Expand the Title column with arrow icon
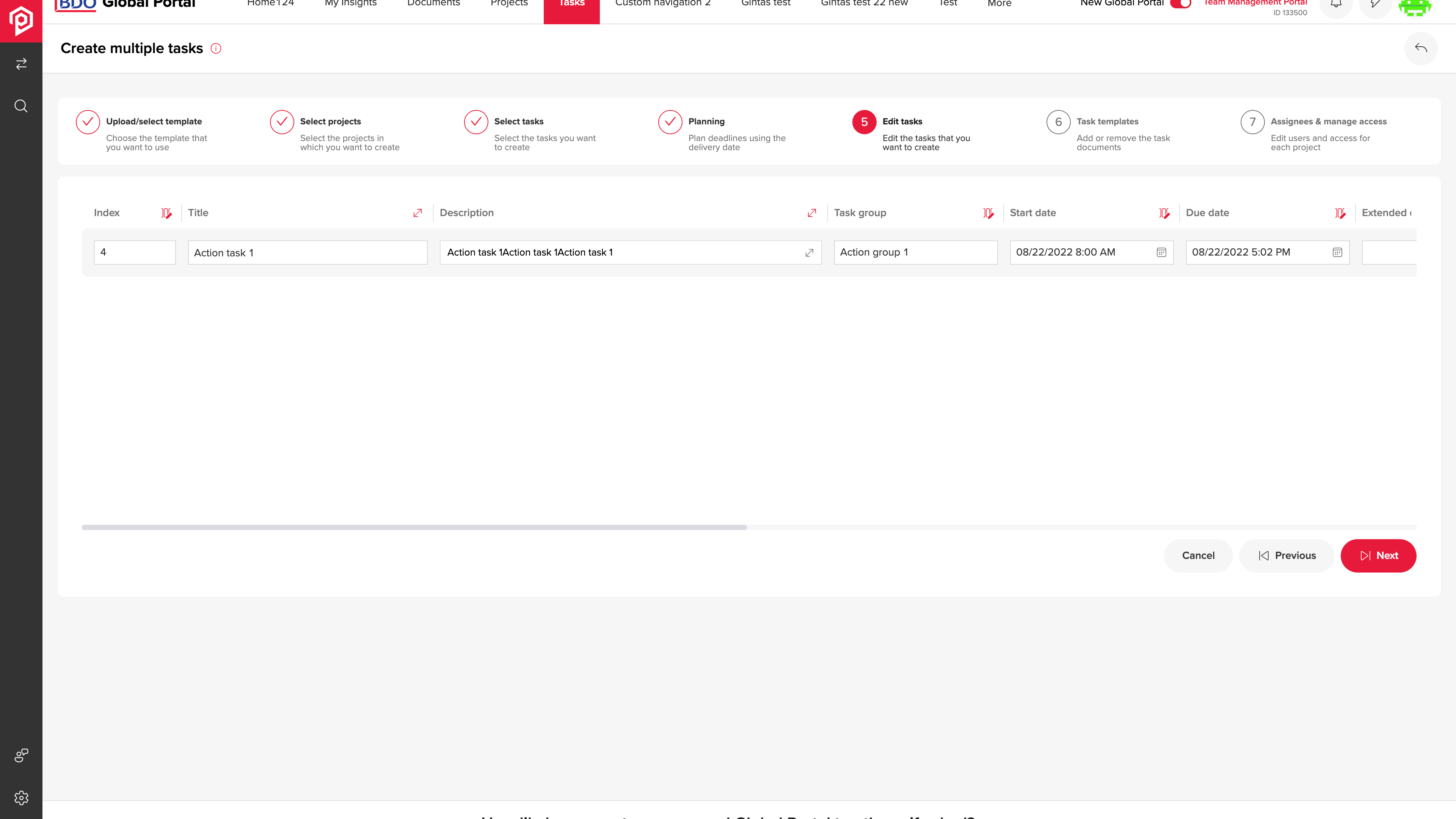 pyautogui.click(x=418, y=213)
